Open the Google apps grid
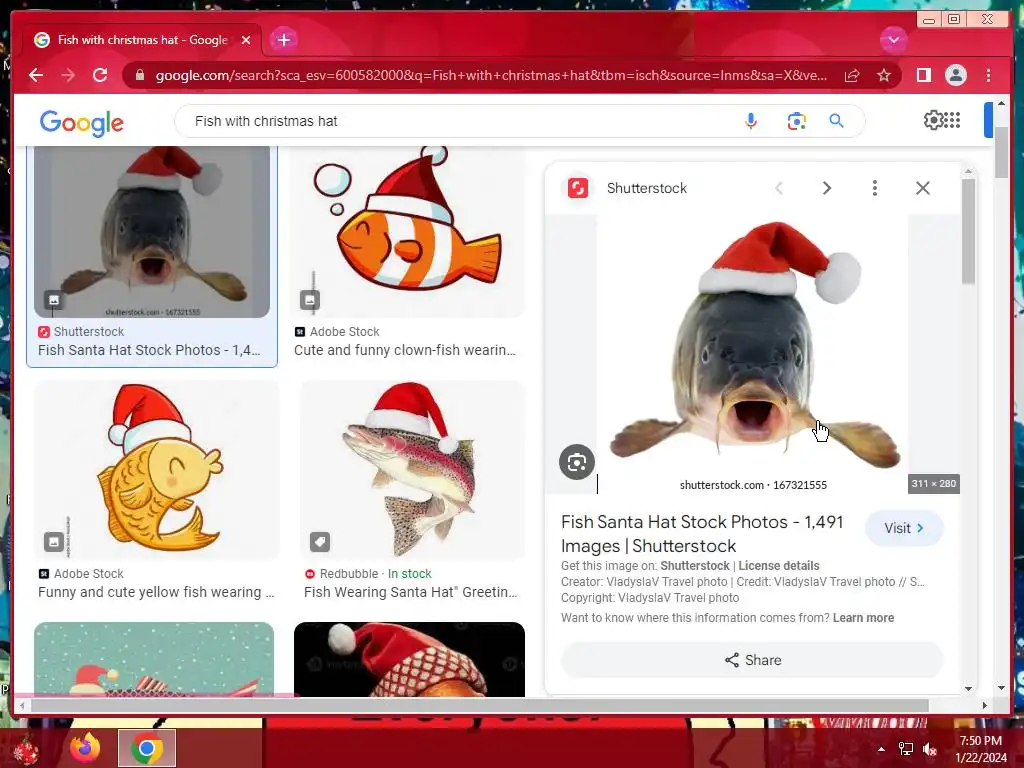Image resolution: width=1024 pixels, height=768 pixels. coord(952,120)
